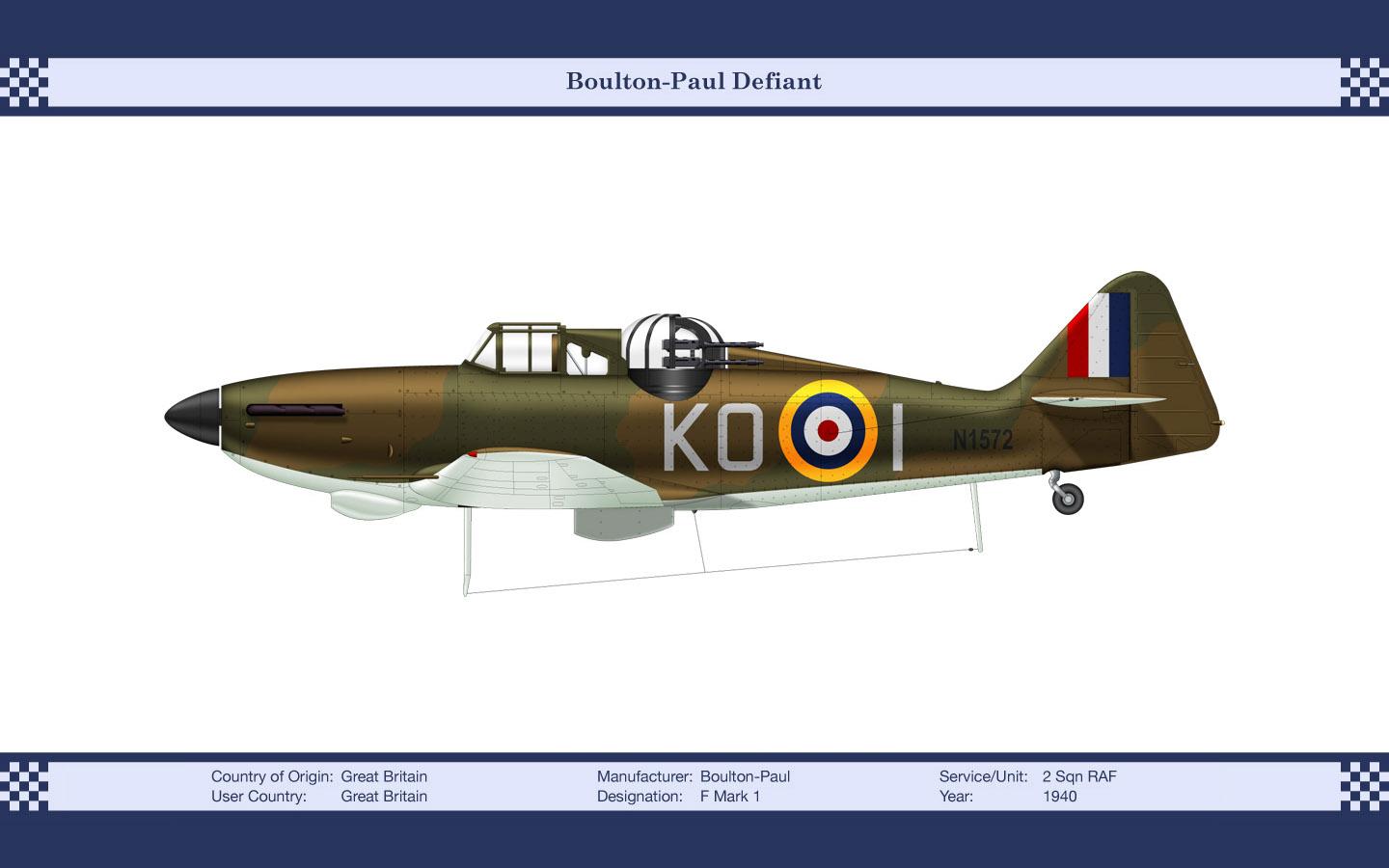Click the bottom-right checkered flag pattern
Image resolution: width=1389 pixels, height=868 pixels.
click(1364, 786)
